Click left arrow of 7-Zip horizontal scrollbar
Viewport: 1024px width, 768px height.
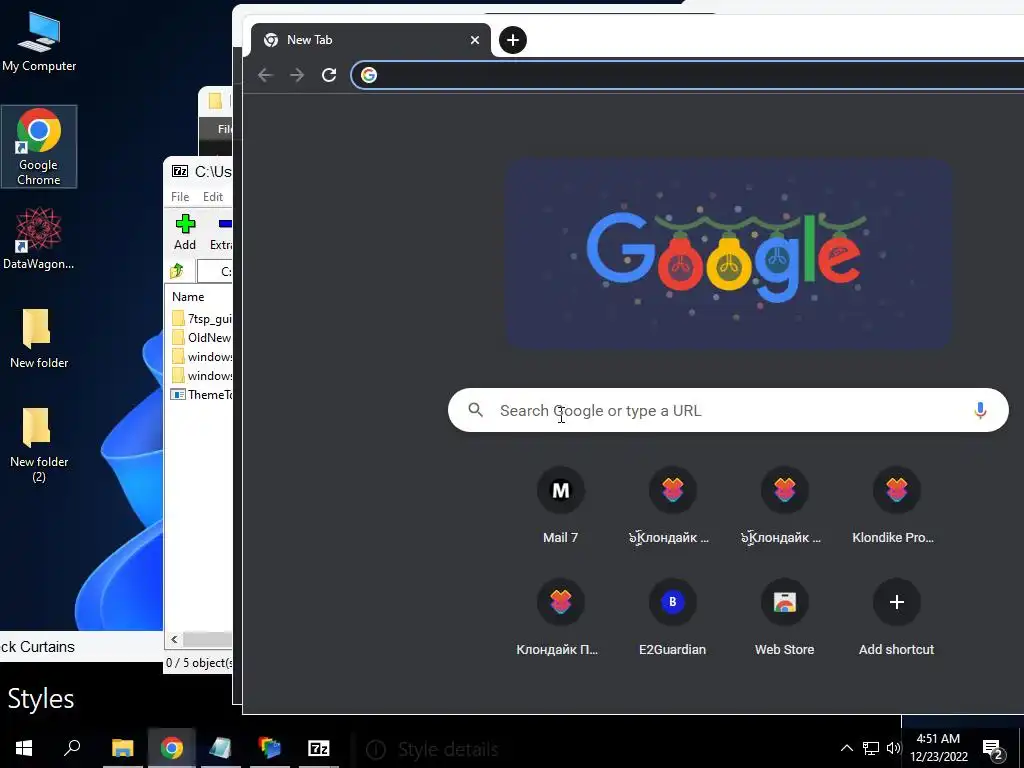coord(174,639)
